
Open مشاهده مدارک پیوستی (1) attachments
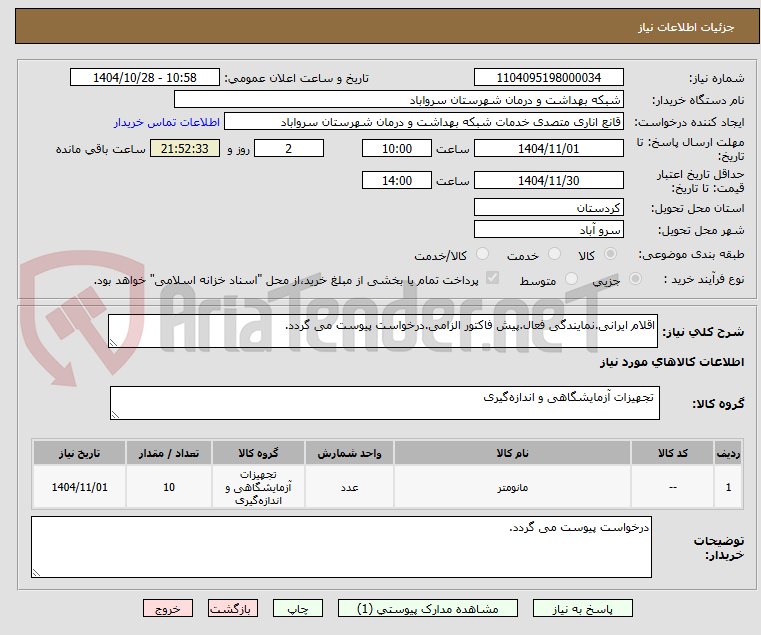pos(428,608)
